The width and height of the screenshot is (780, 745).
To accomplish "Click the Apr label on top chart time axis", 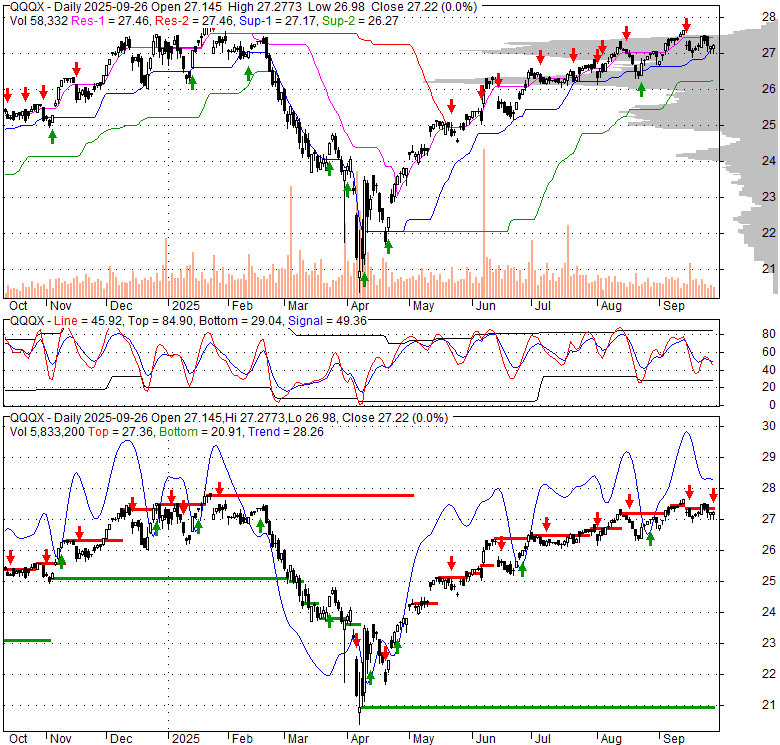I will (x=360, y=306).
